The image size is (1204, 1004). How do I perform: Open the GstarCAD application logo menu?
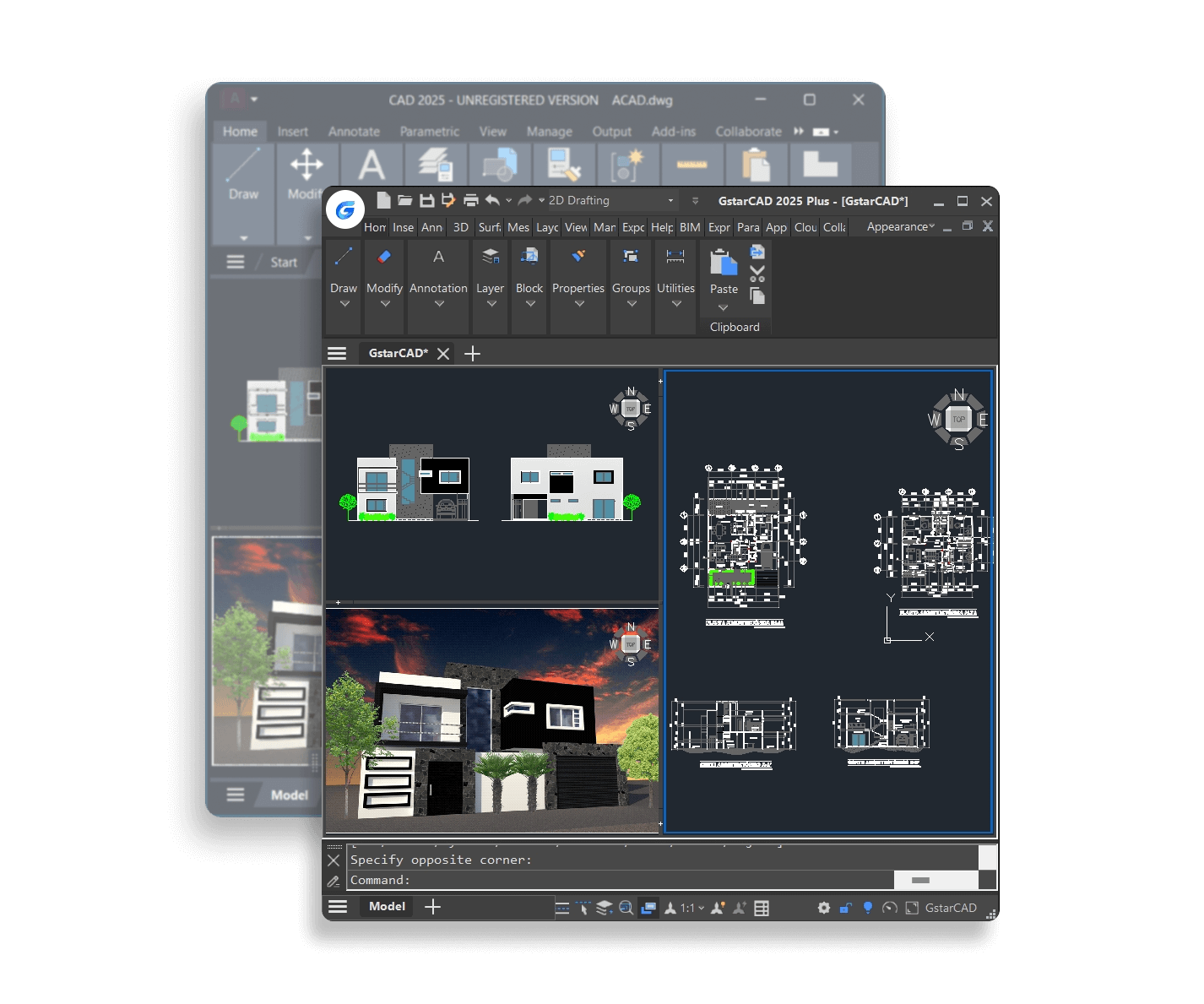tap(345, 210)
